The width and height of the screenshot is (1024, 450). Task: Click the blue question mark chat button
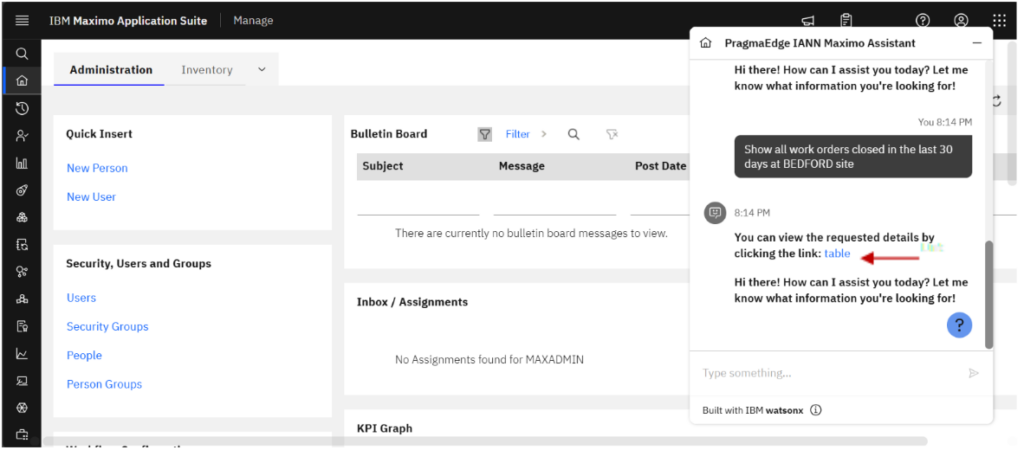(x=959, y=325)
